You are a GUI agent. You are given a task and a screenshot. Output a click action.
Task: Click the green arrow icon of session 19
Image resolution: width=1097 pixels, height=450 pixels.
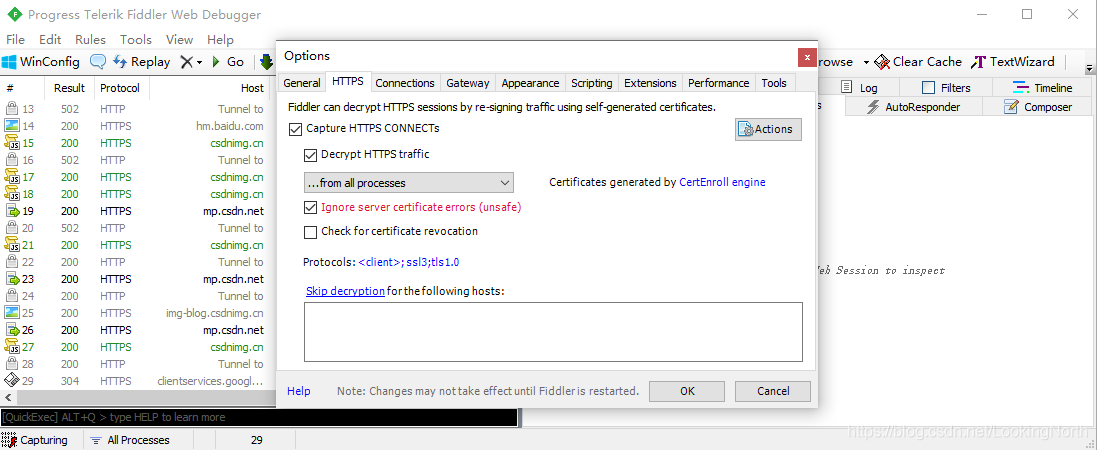pos(11,211)
